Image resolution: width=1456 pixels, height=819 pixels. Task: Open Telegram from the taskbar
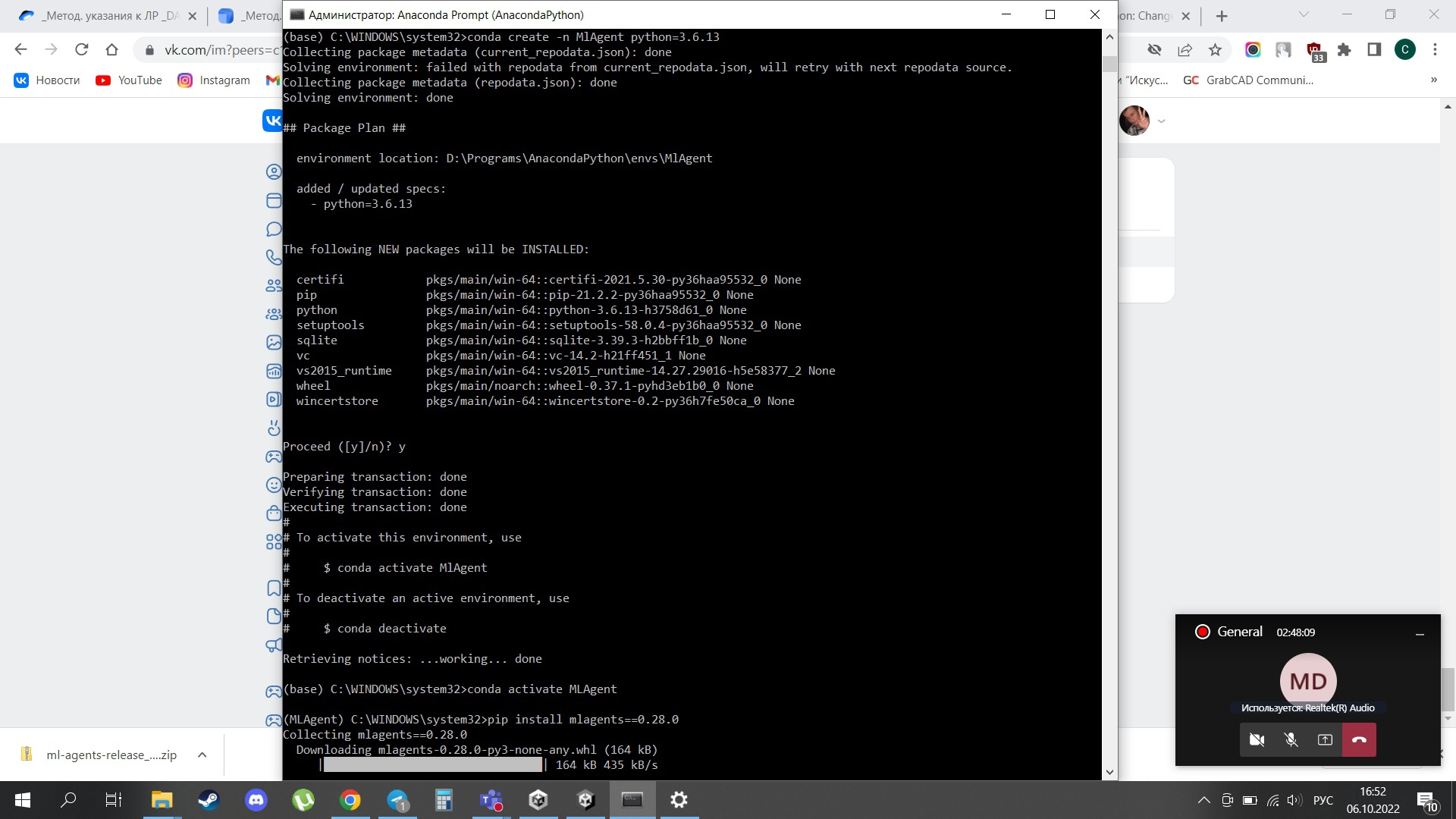(397, 800)
